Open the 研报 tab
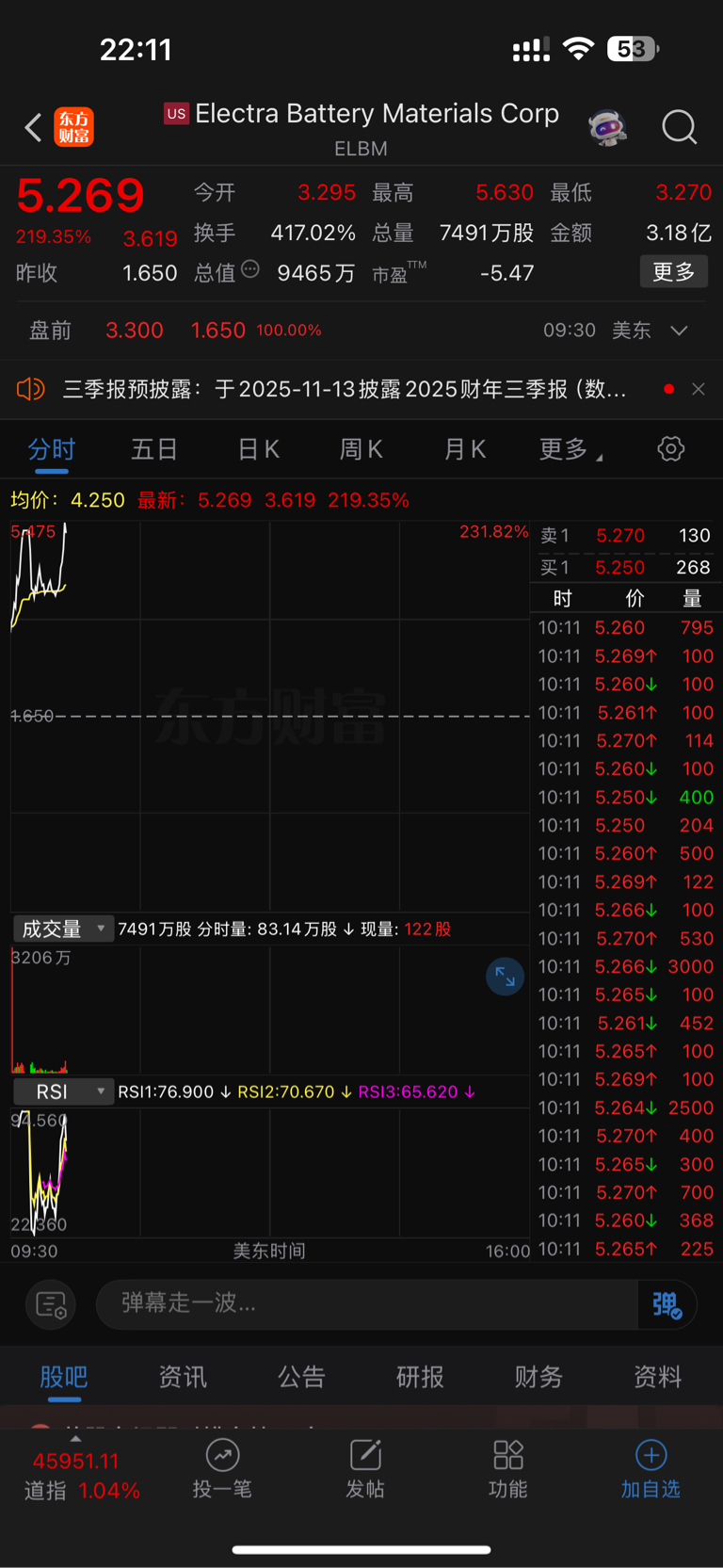Screen dimensions: 723x1568 tap(420, 1377)
